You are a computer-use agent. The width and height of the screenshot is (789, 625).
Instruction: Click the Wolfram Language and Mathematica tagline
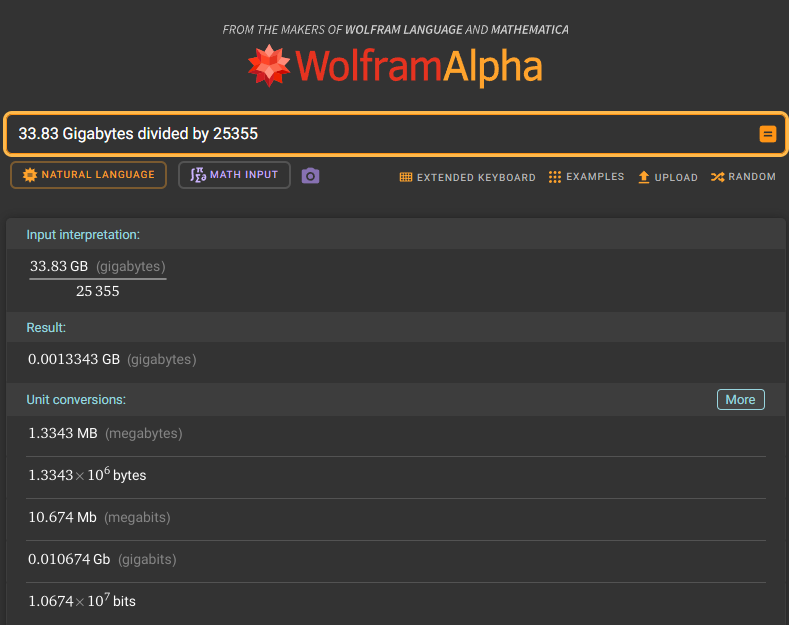tap(396, 30)
